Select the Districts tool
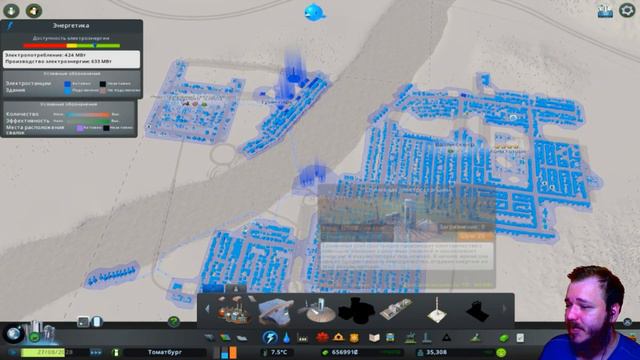This screenshot has width=640, height=360. click(x=241, y=338)
